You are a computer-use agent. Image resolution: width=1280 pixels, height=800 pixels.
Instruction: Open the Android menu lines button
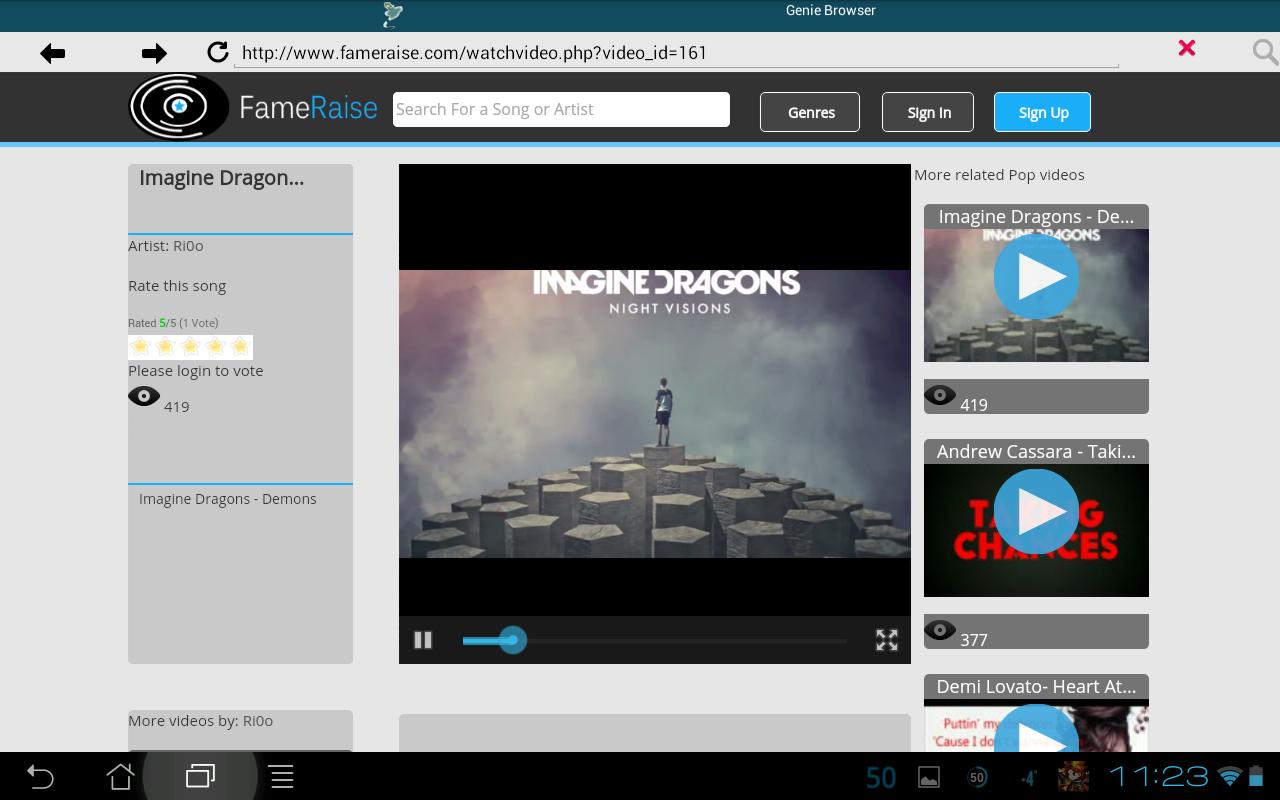click(x=282, y=777)
